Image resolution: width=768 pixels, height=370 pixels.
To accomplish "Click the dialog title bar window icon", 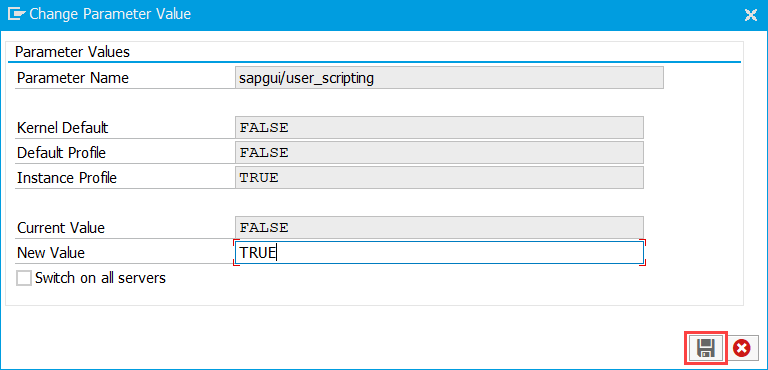I will [16, 14].
